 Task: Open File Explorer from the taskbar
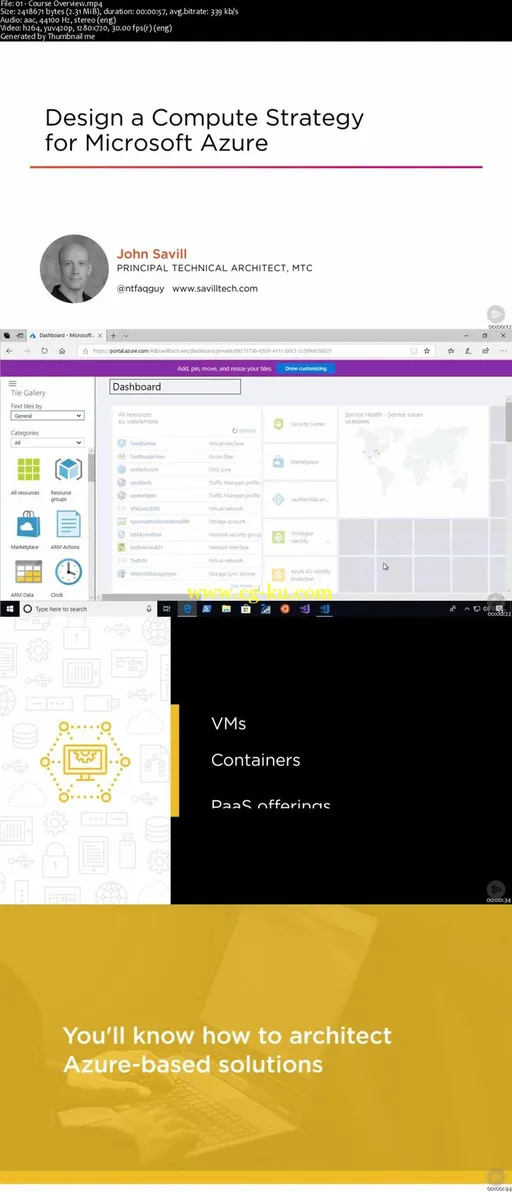tap(226, 609)
